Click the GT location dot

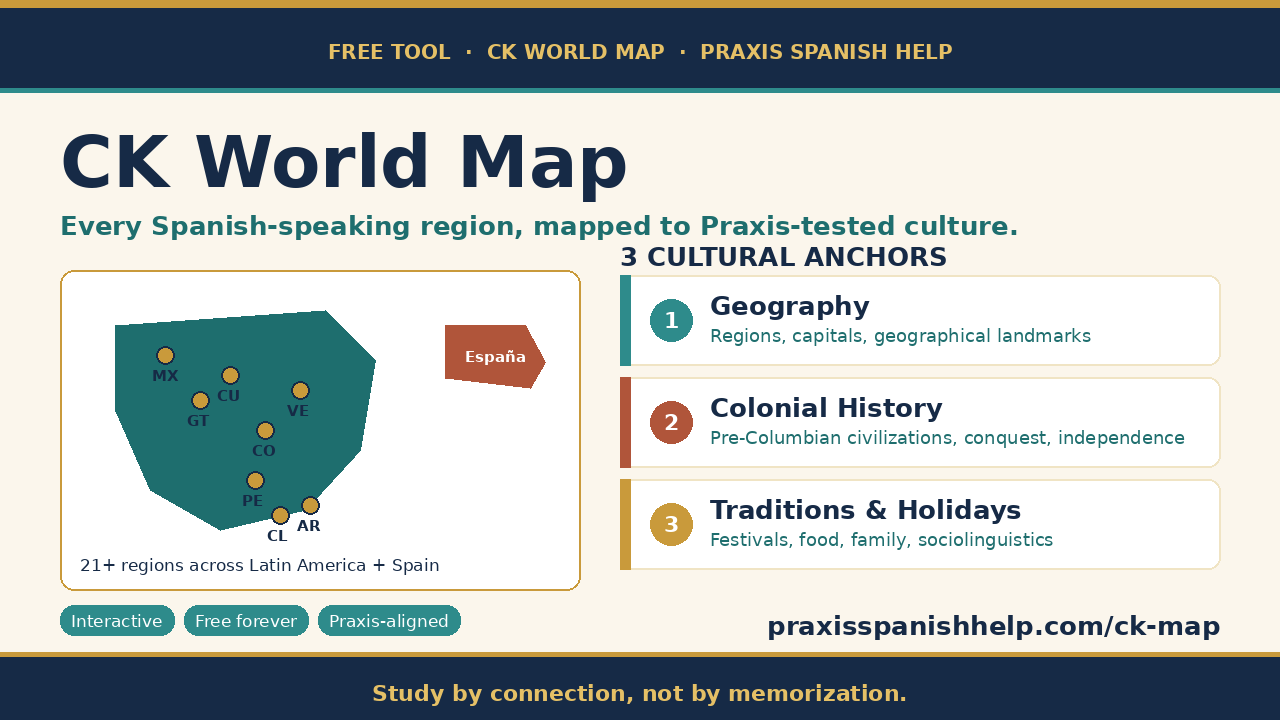(x=200, y=400)
